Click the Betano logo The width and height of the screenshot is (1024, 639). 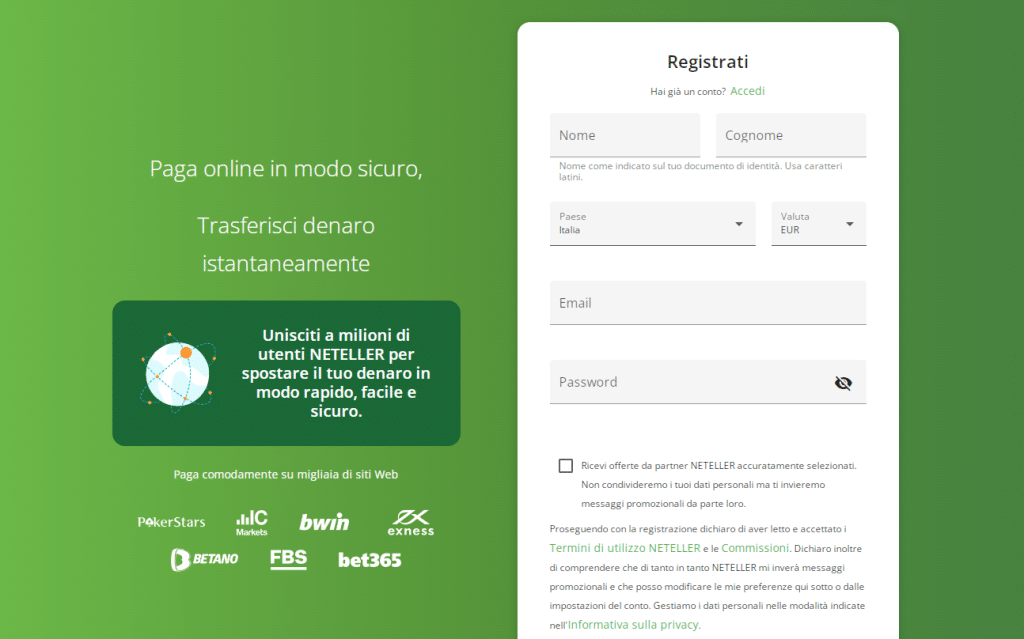click(204, 559)
